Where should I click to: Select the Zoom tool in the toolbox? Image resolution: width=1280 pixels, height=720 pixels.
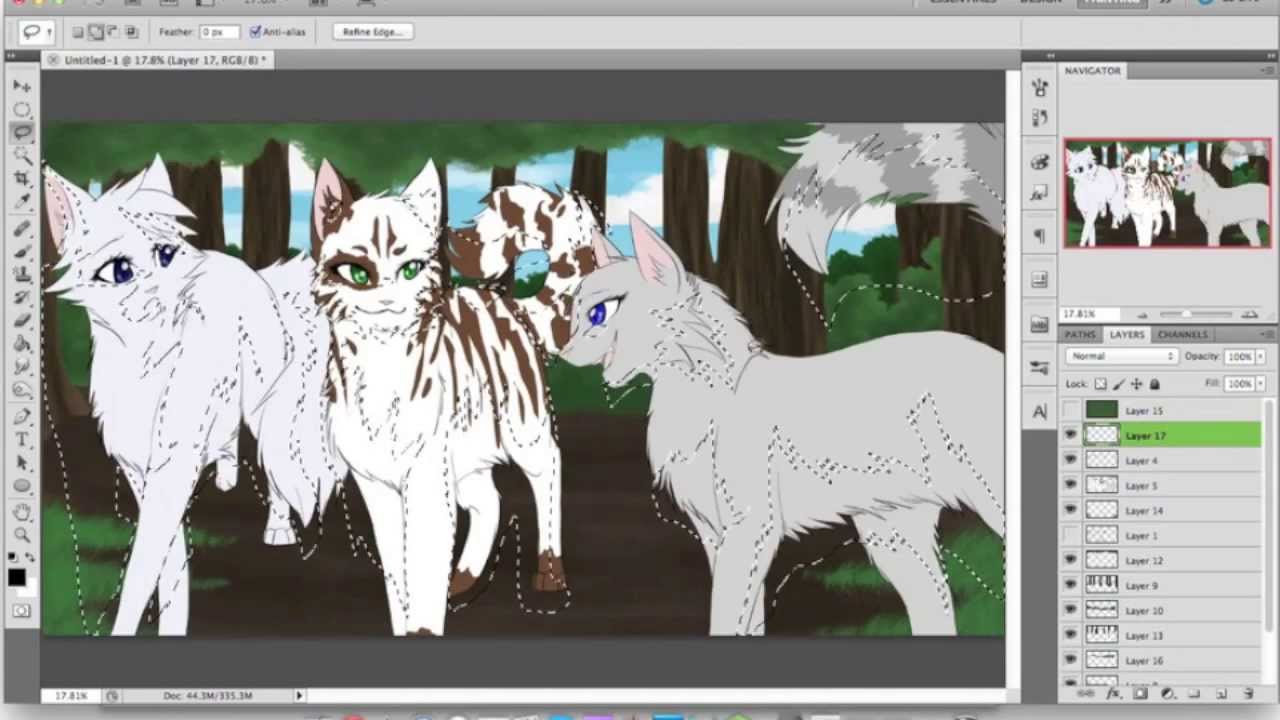(x=22, y=536)
